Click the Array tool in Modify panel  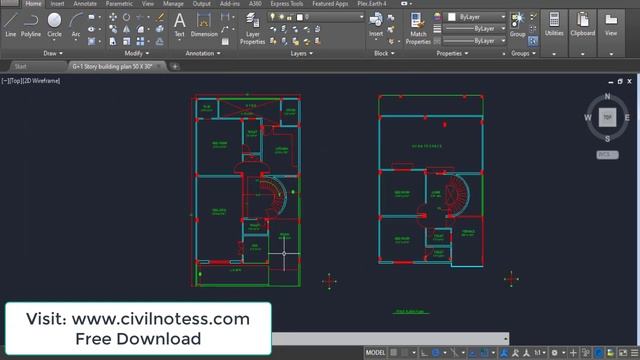(140, 41)
